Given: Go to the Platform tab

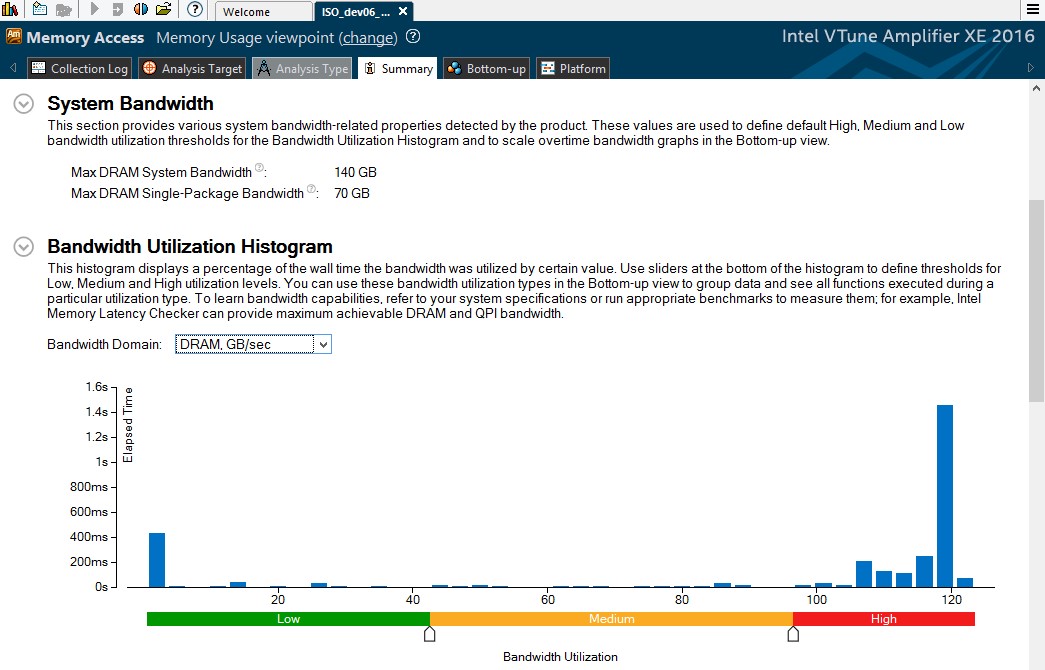Looking at the screenshot, I should click(x=573, y=69).
